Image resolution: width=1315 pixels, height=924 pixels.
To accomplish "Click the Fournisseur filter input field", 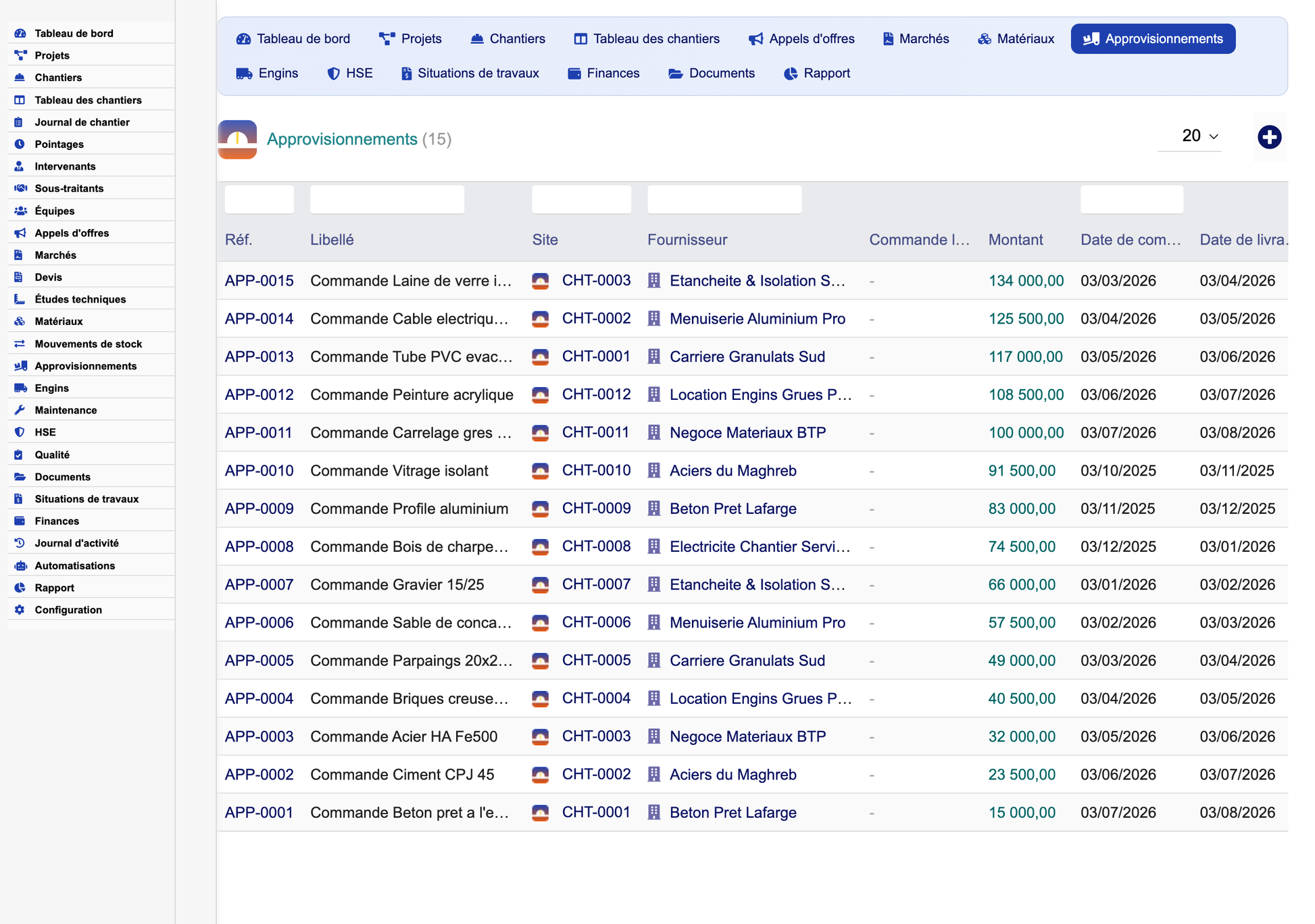I will (724, 200).
